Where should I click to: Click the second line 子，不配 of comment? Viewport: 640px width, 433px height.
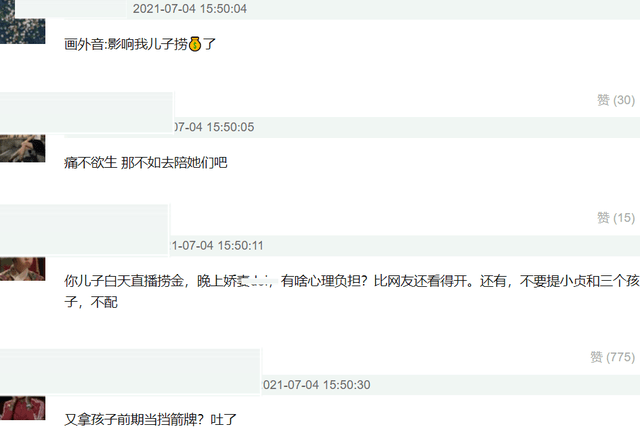tap(91, 302)
